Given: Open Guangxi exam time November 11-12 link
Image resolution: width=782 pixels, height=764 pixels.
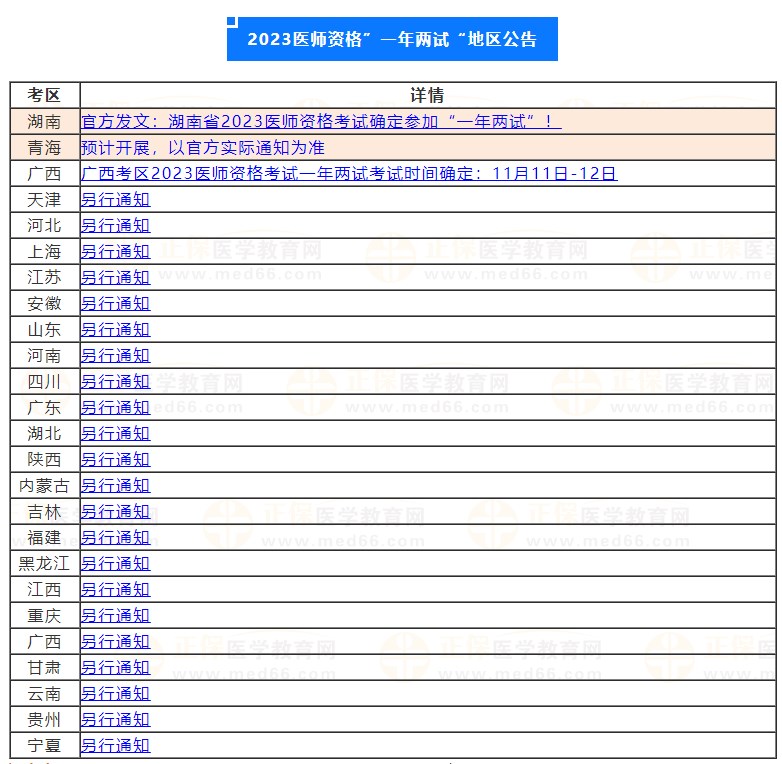Looking at the screenshot, I should [348, 174].
